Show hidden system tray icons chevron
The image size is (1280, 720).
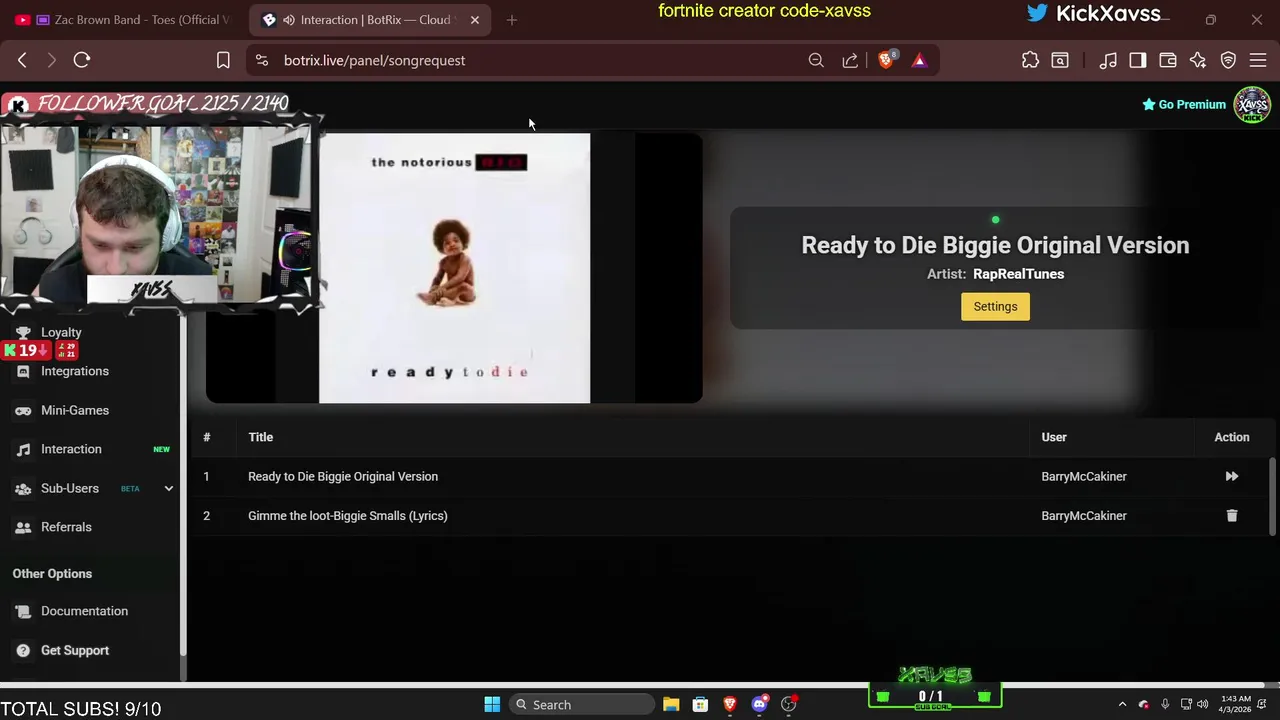pyautogui.click(x=1122, y=705)
